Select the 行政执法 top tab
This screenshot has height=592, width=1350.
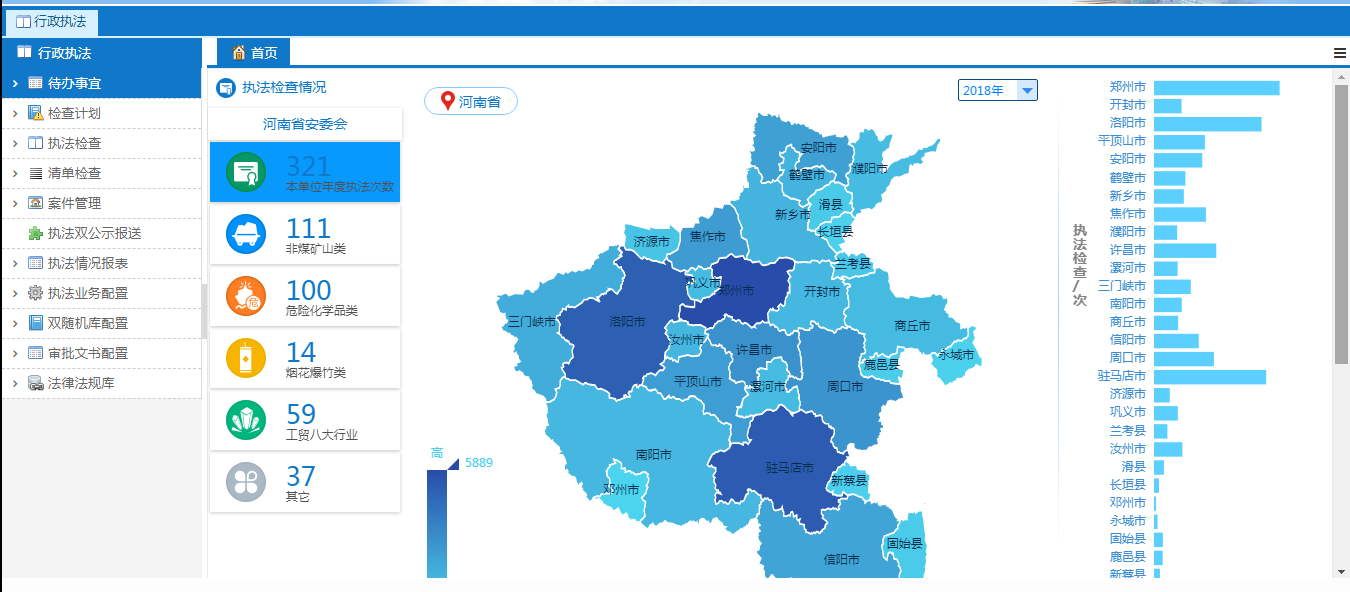coord(51,21)
